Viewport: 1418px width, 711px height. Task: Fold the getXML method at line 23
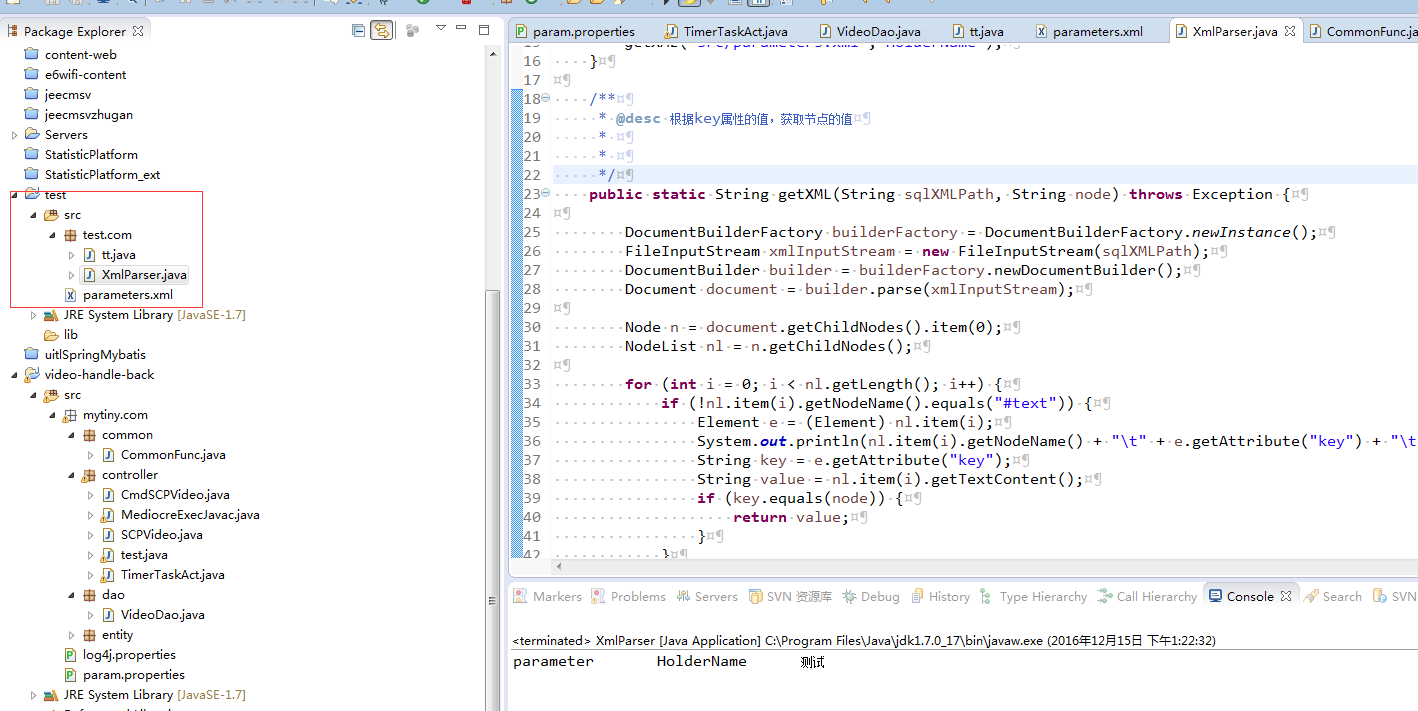546,193
